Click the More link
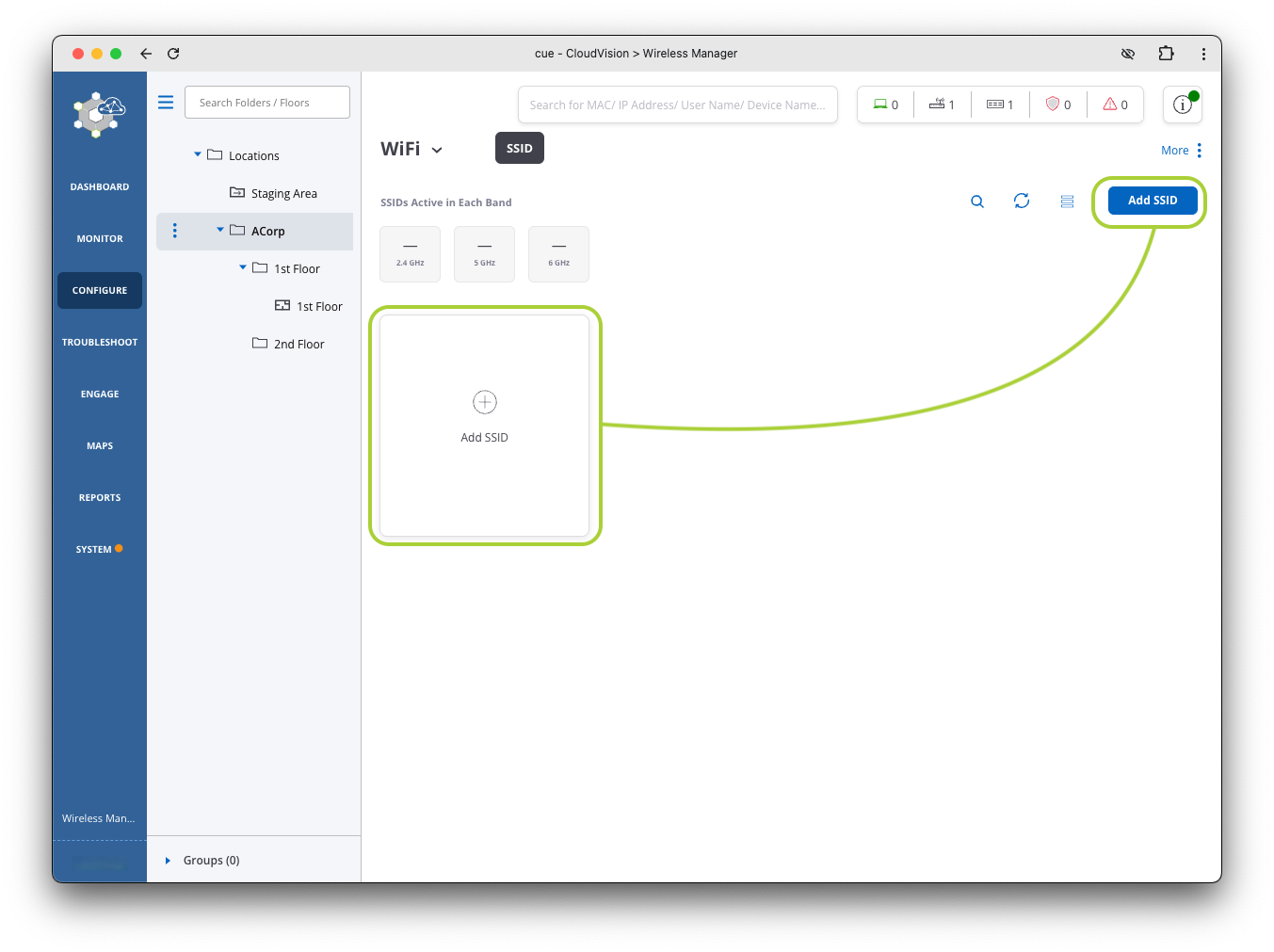Viewport: 1274px width, 952px height. (1174, 151)
